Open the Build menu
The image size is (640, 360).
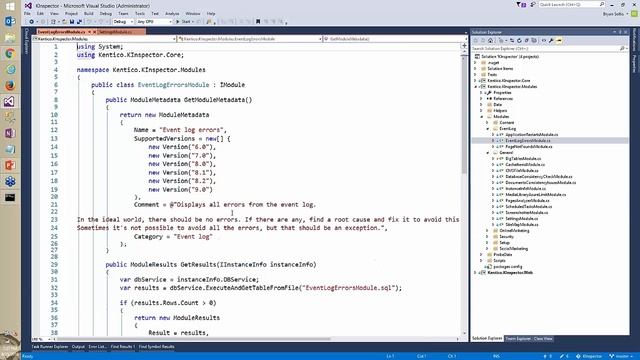(x=89, y=13)
